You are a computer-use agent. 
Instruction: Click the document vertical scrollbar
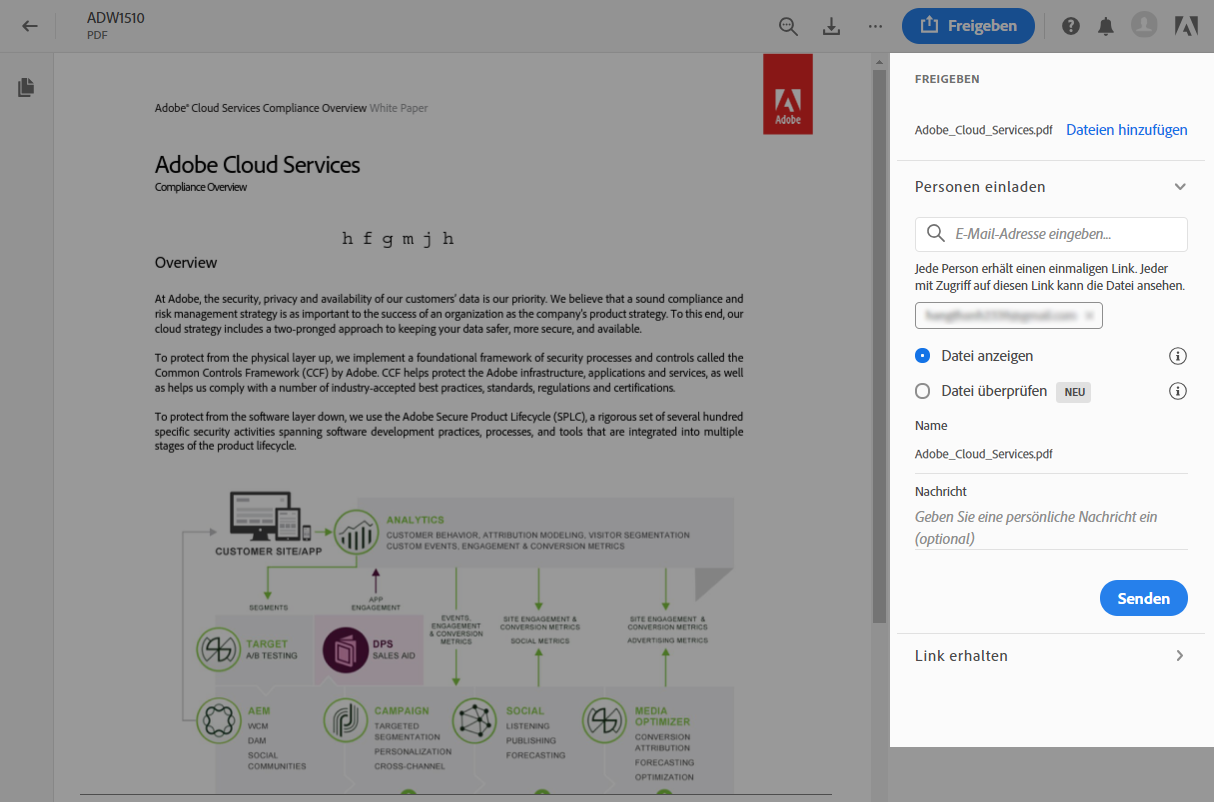point(879,345)
